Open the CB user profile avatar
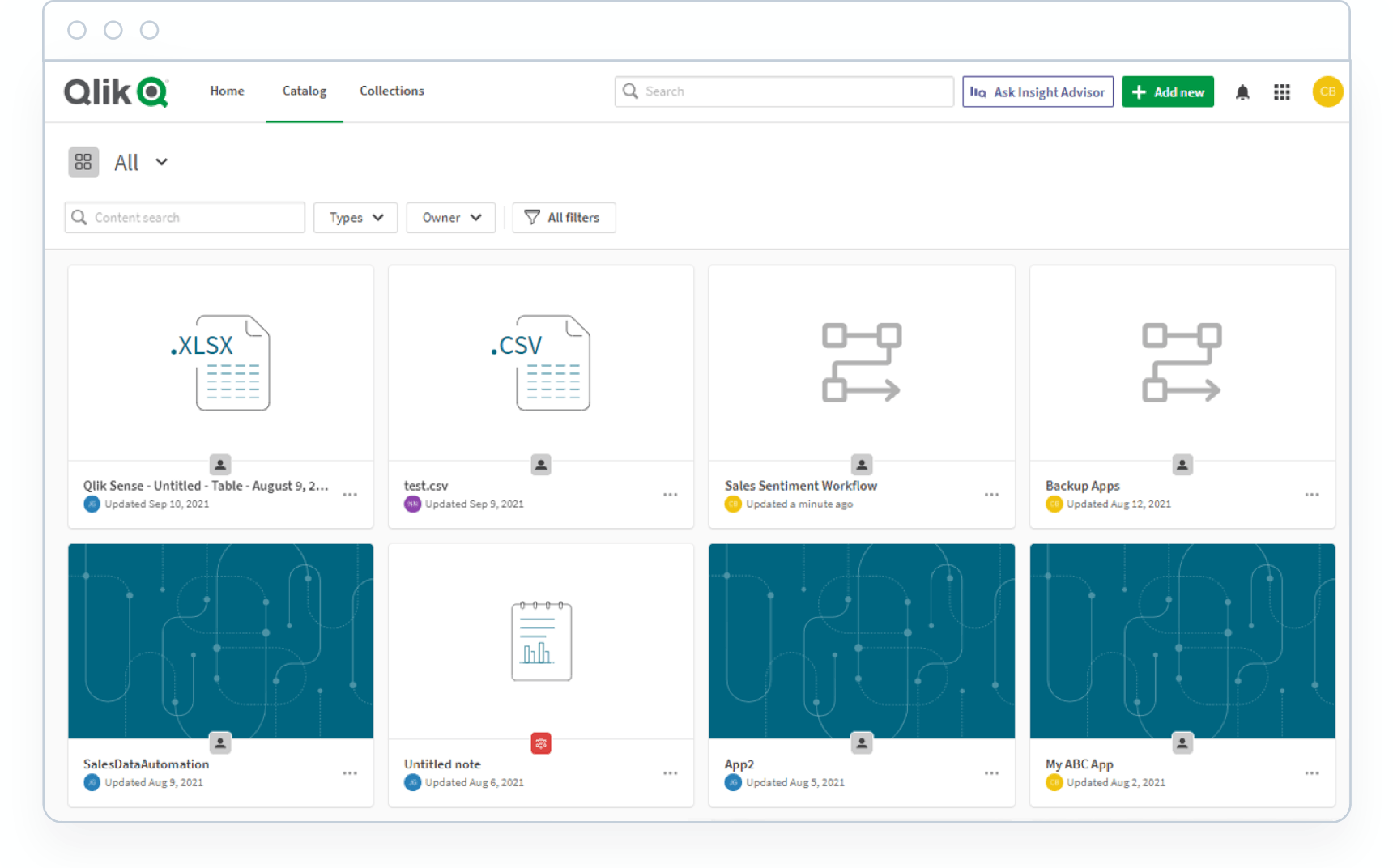The image size is (1393, 868). pyautogui.click(x=1327, y=91)
